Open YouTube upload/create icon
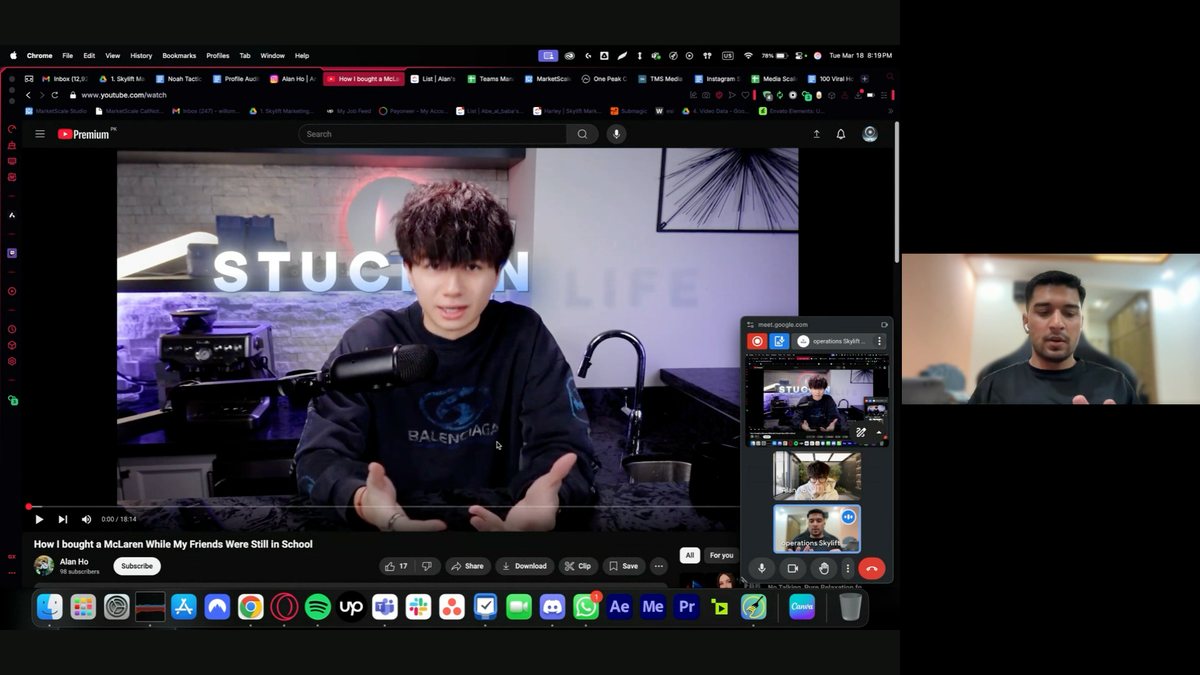The height and width of the screenshot is (675, 1200). (816, 134)
